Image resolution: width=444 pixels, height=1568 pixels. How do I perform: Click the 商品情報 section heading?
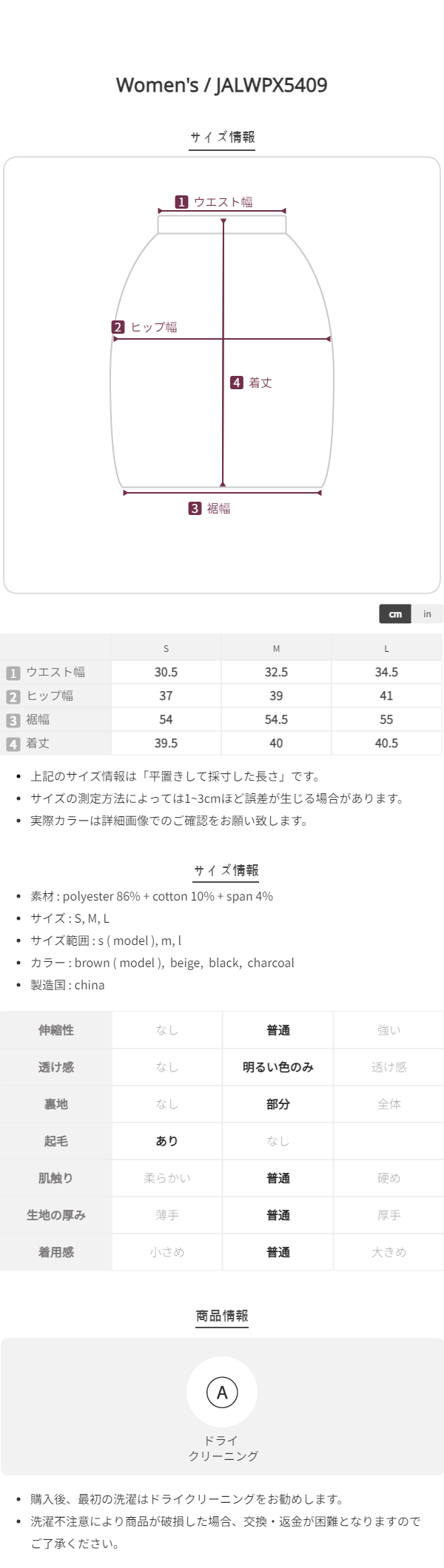[222, 1316]
